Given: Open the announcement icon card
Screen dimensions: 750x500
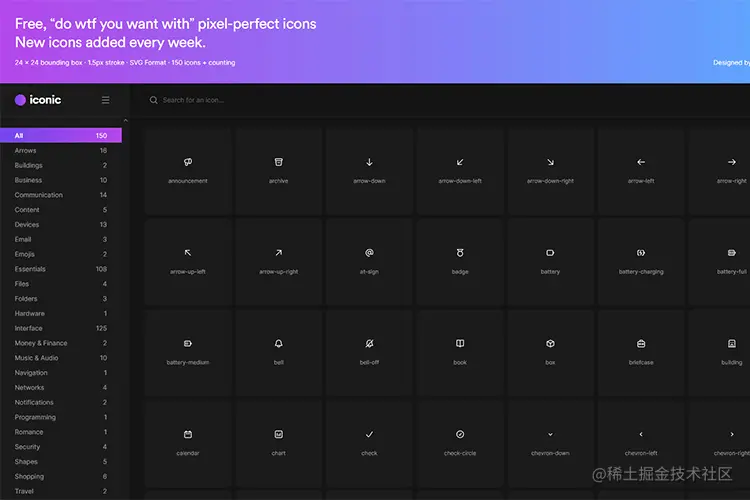Looking at the screenshot, I should coord(188,171).
